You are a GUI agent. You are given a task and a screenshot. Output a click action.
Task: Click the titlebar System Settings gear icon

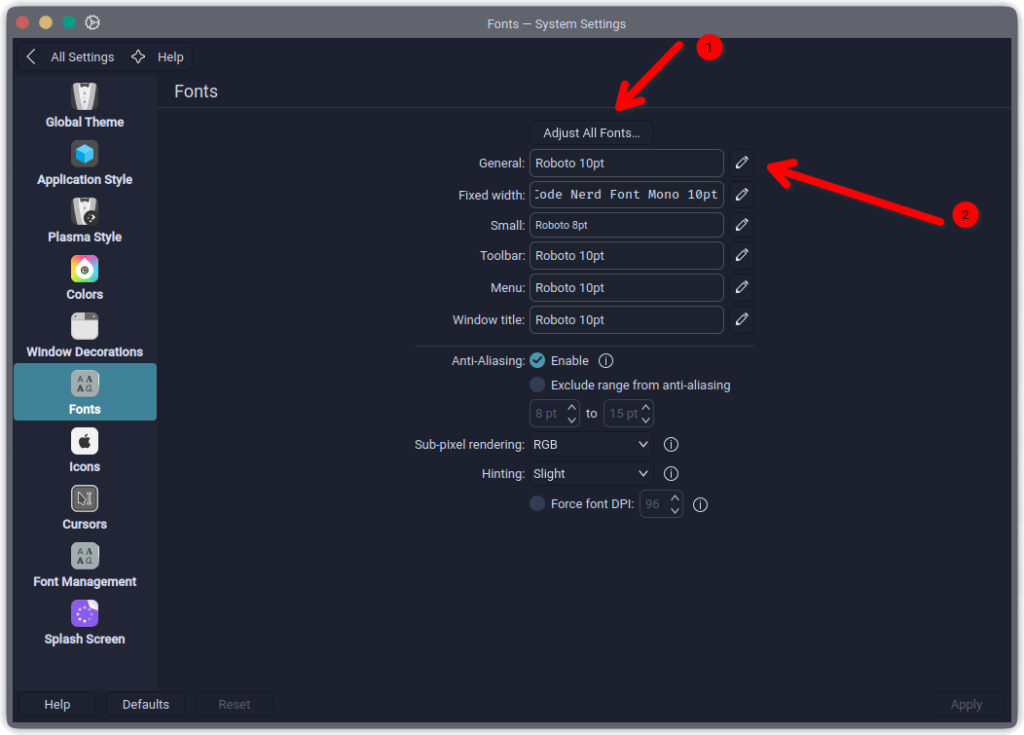click(x=93, y=22)
